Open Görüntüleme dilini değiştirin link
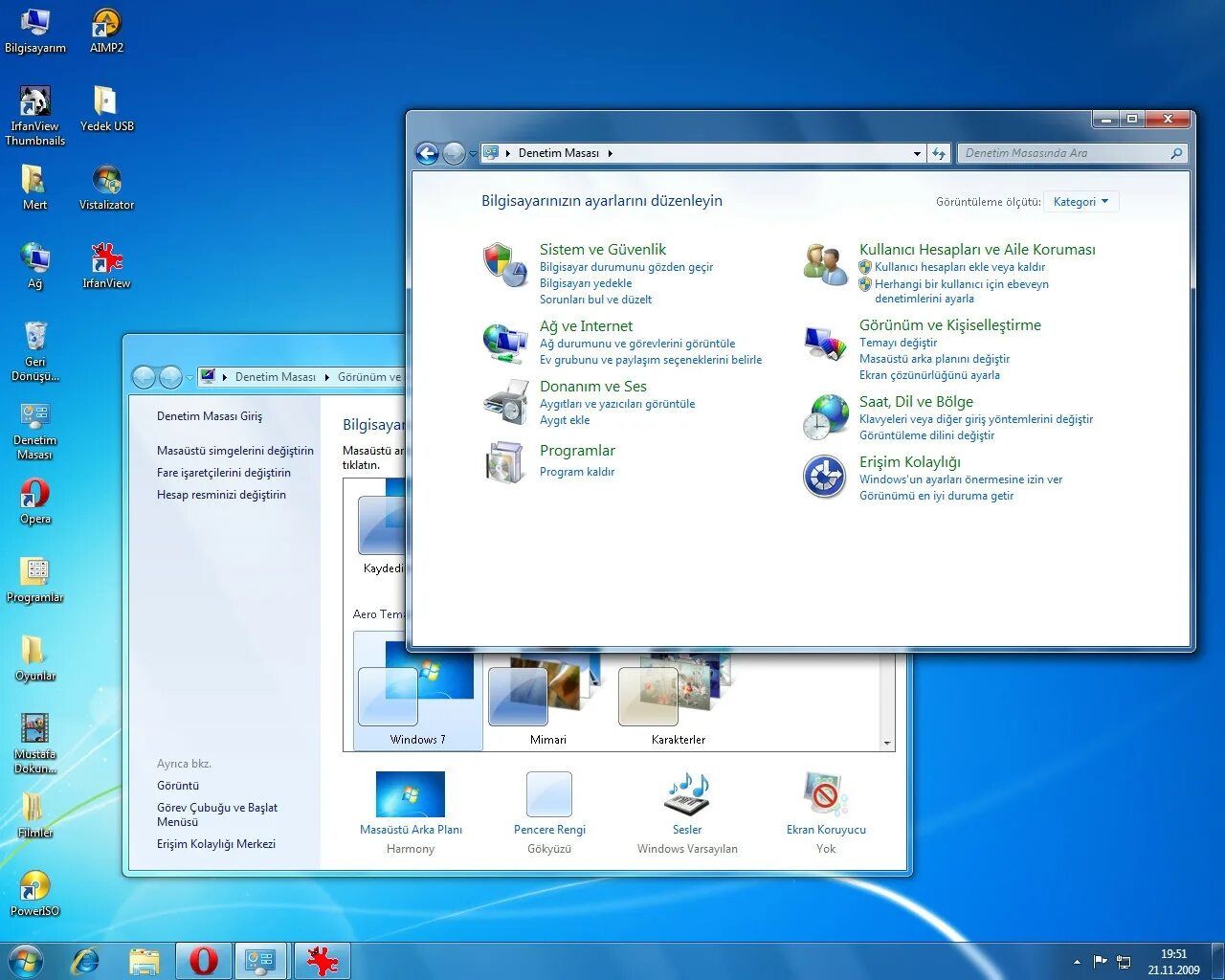This screenshot has height=980, width=1225. 926,435
